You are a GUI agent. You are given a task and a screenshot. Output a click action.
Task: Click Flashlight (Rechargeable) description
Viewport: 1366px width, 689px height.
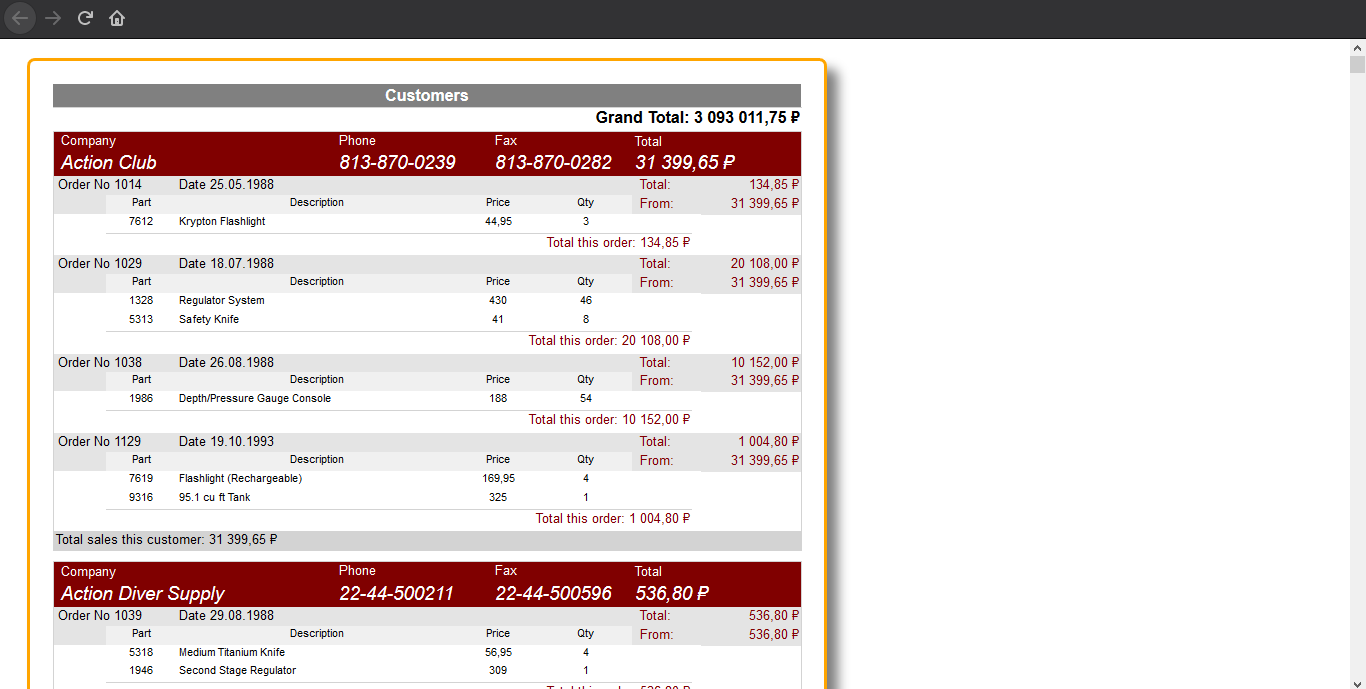coord(240,478)
